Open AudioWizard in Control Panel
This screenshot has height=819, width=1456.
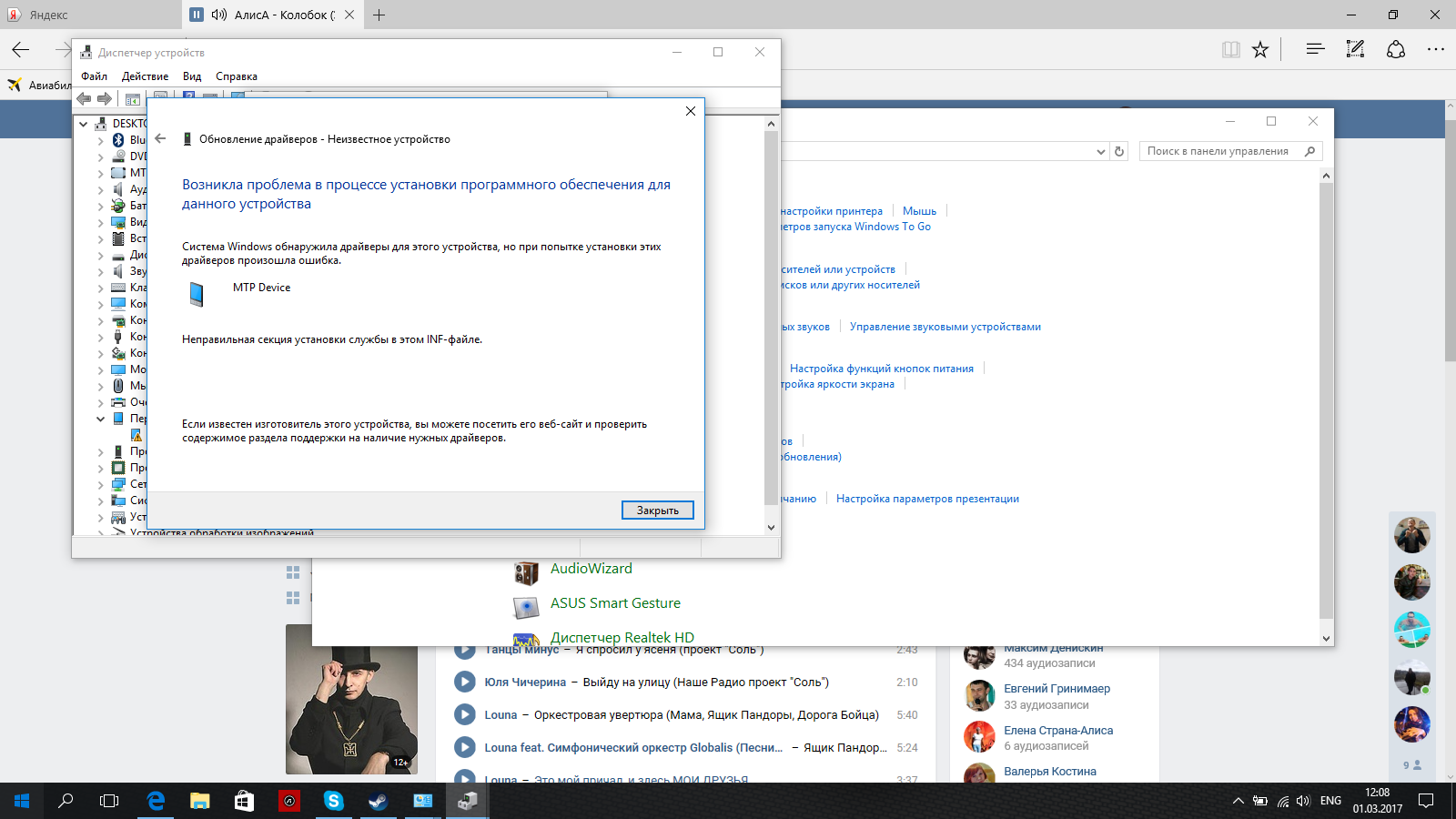click(x=591, y=569)
